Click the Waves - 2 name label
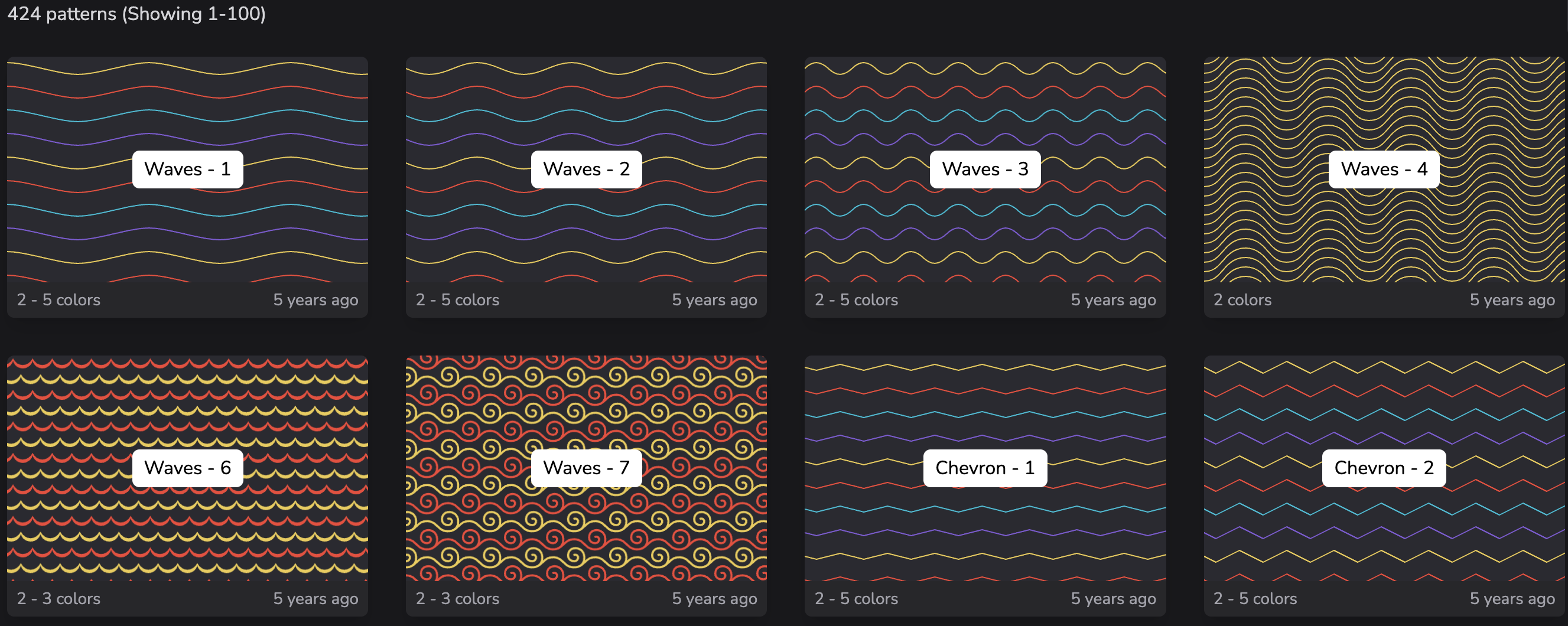This screenshot has height=626, width=1568. 585,169
